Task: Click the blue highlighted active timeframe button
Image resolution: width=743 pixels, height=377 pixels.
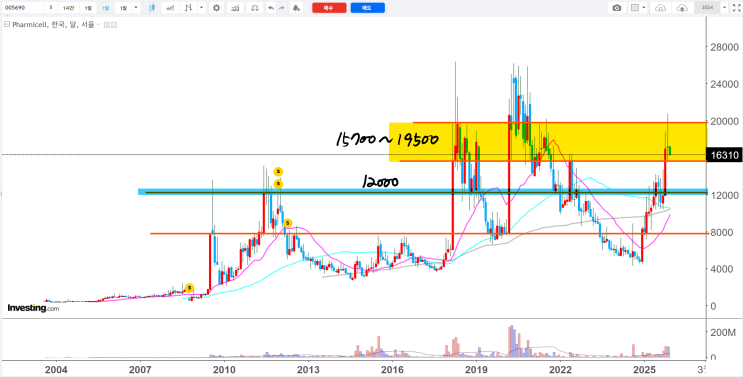Action: (105, 8)
